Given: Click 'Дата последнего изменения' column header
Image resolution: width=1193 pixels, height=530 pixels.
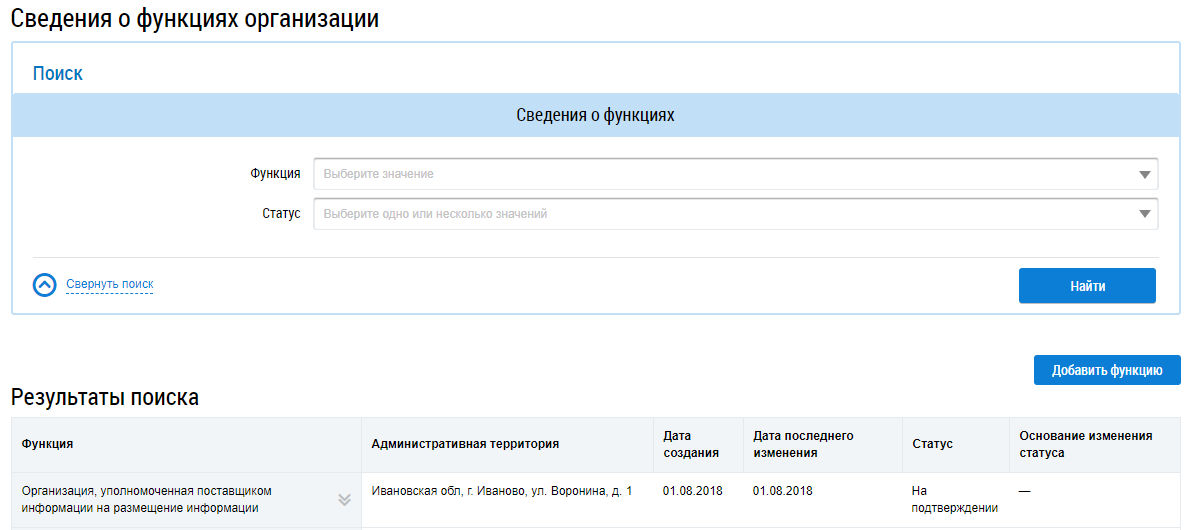Looking at the screenshot, I should [x=803, y=444].
